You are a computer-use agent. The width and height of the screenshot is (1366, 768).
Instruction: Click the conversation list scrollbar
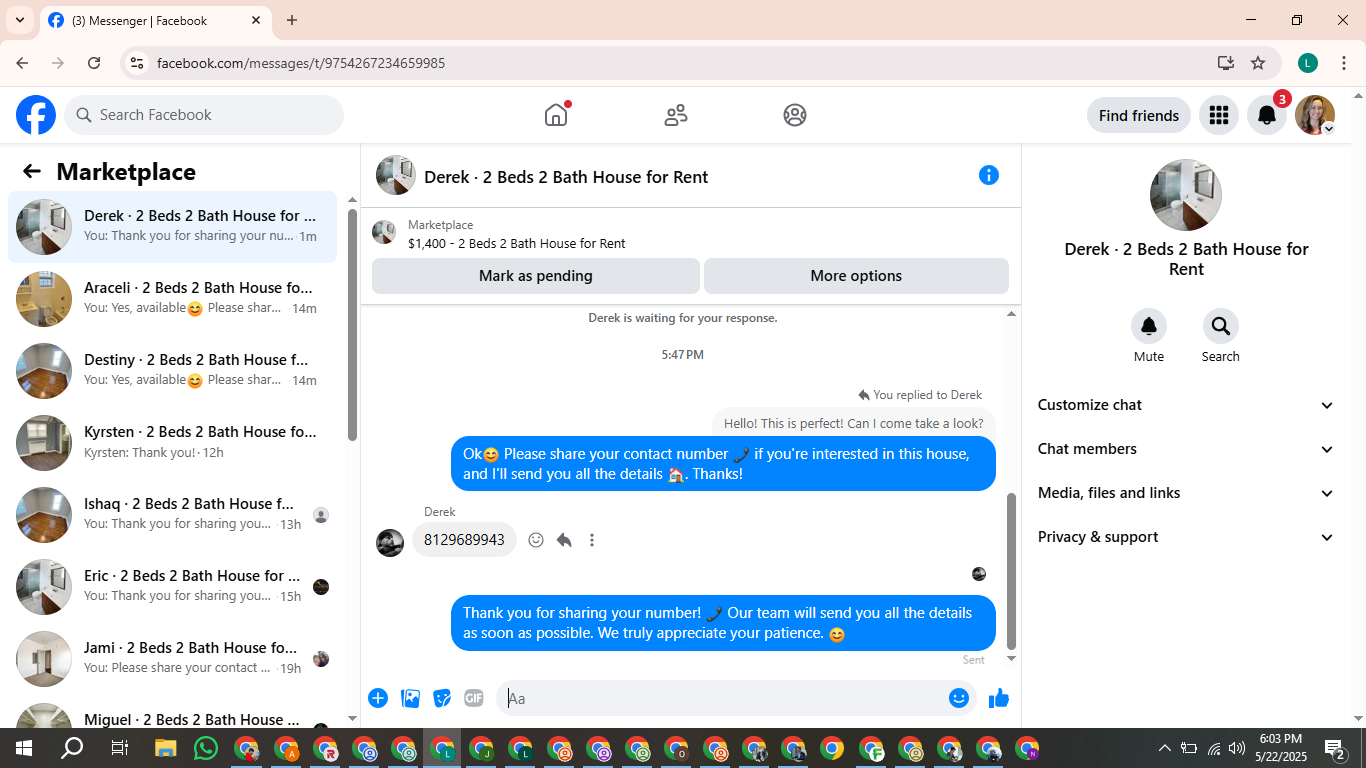(352, 323)
